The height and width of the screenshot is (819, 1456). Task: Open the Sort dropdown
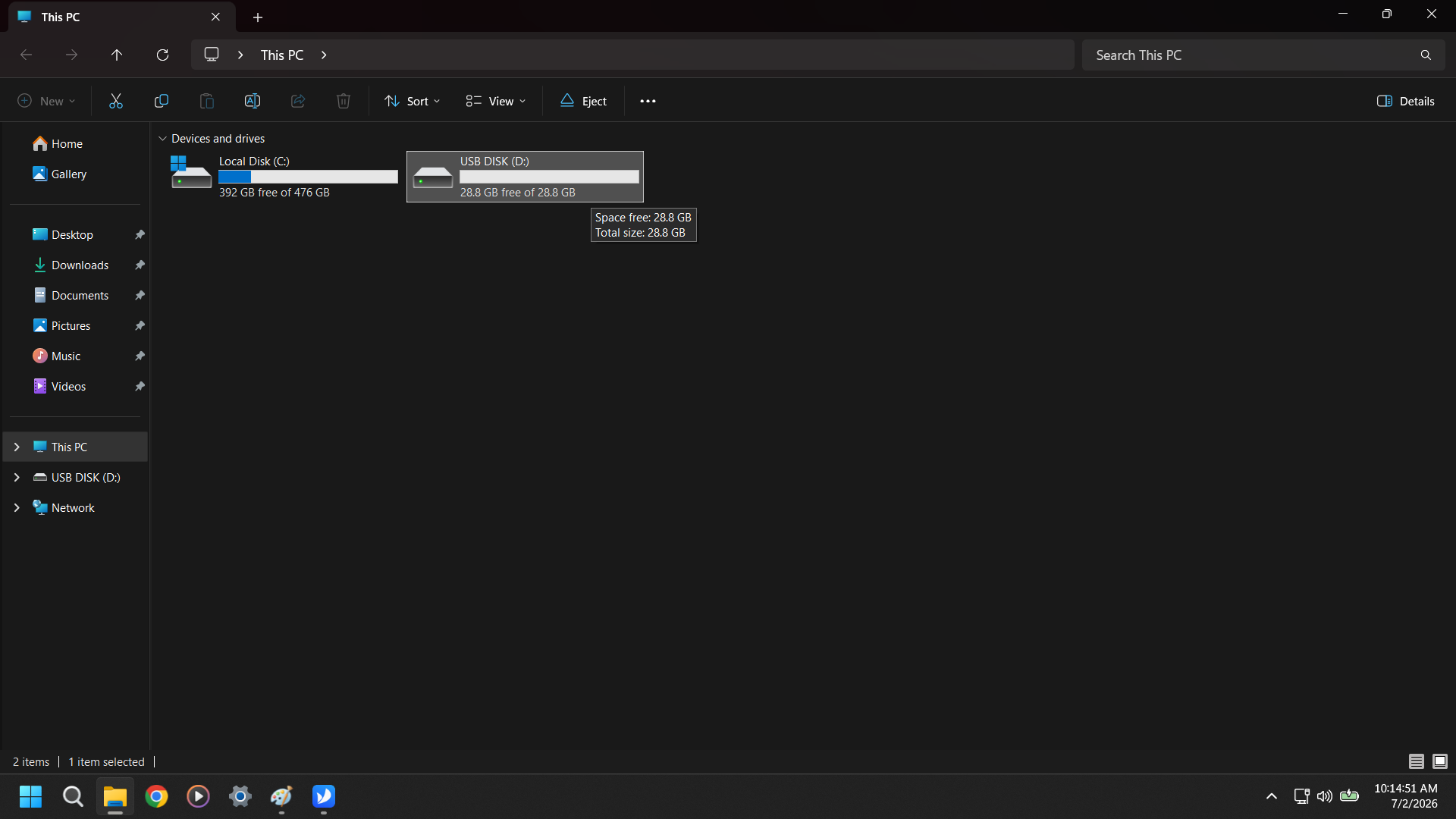413,101
